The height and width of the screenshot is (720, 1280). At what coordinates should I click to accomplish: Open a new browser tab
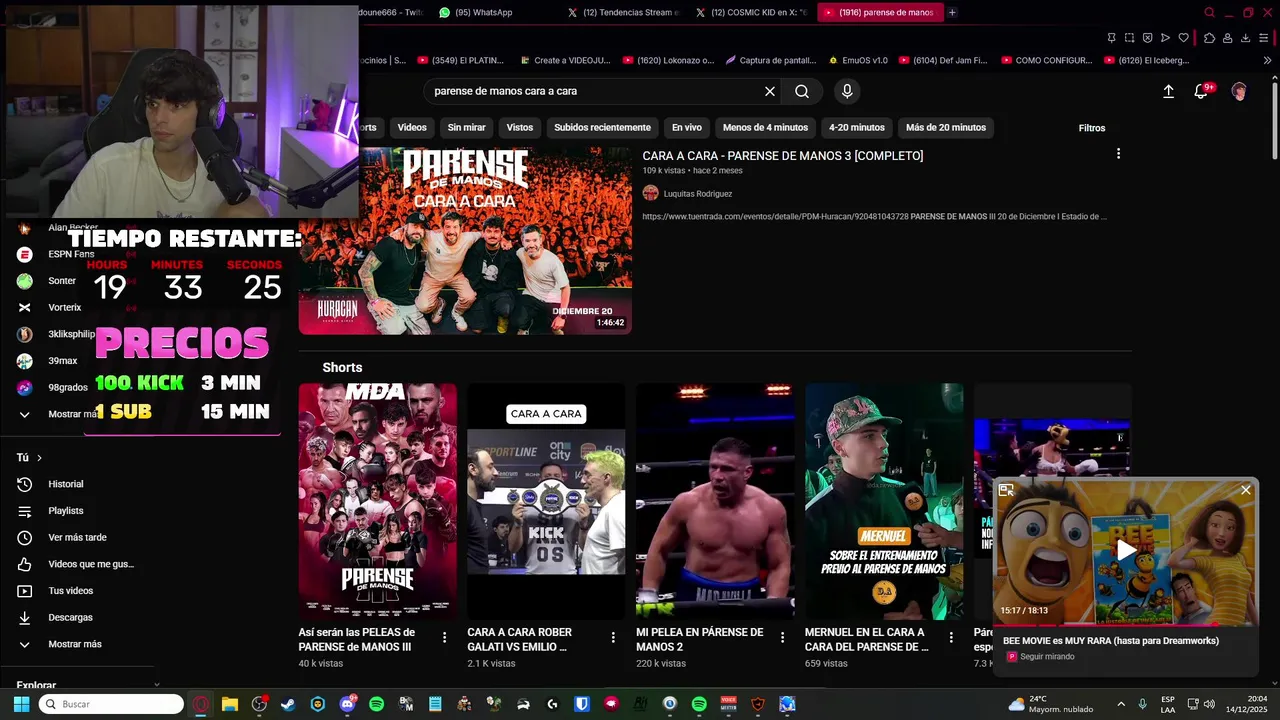coord(952,12)
